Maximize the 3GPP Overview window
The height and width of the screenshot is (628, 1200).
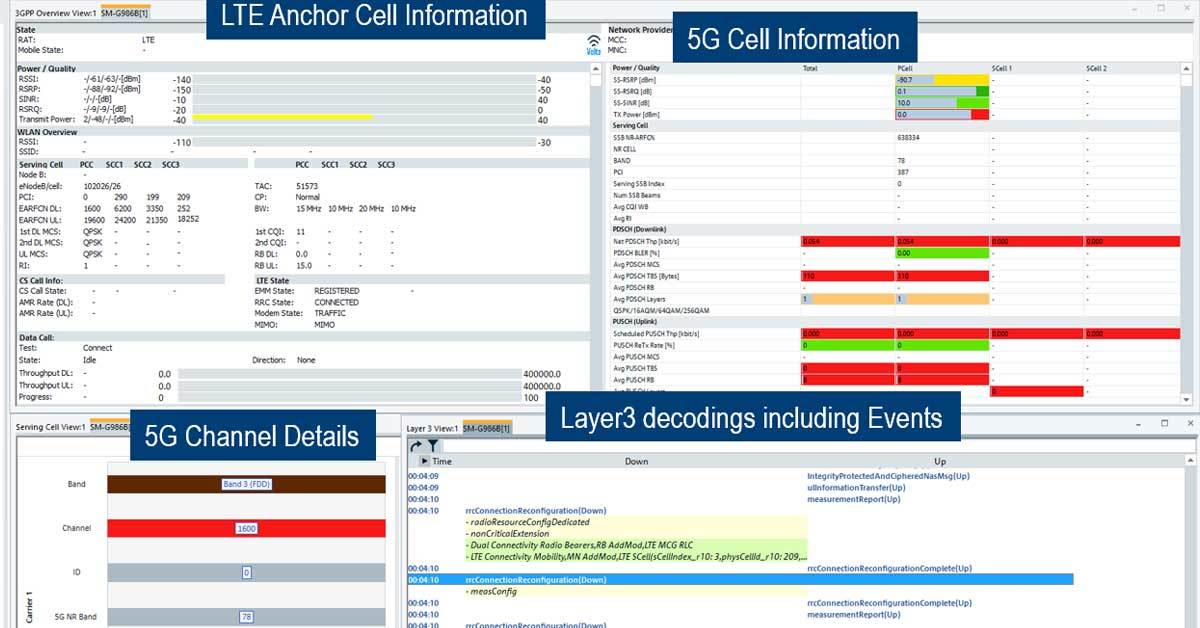click(x=1160, y=7)
